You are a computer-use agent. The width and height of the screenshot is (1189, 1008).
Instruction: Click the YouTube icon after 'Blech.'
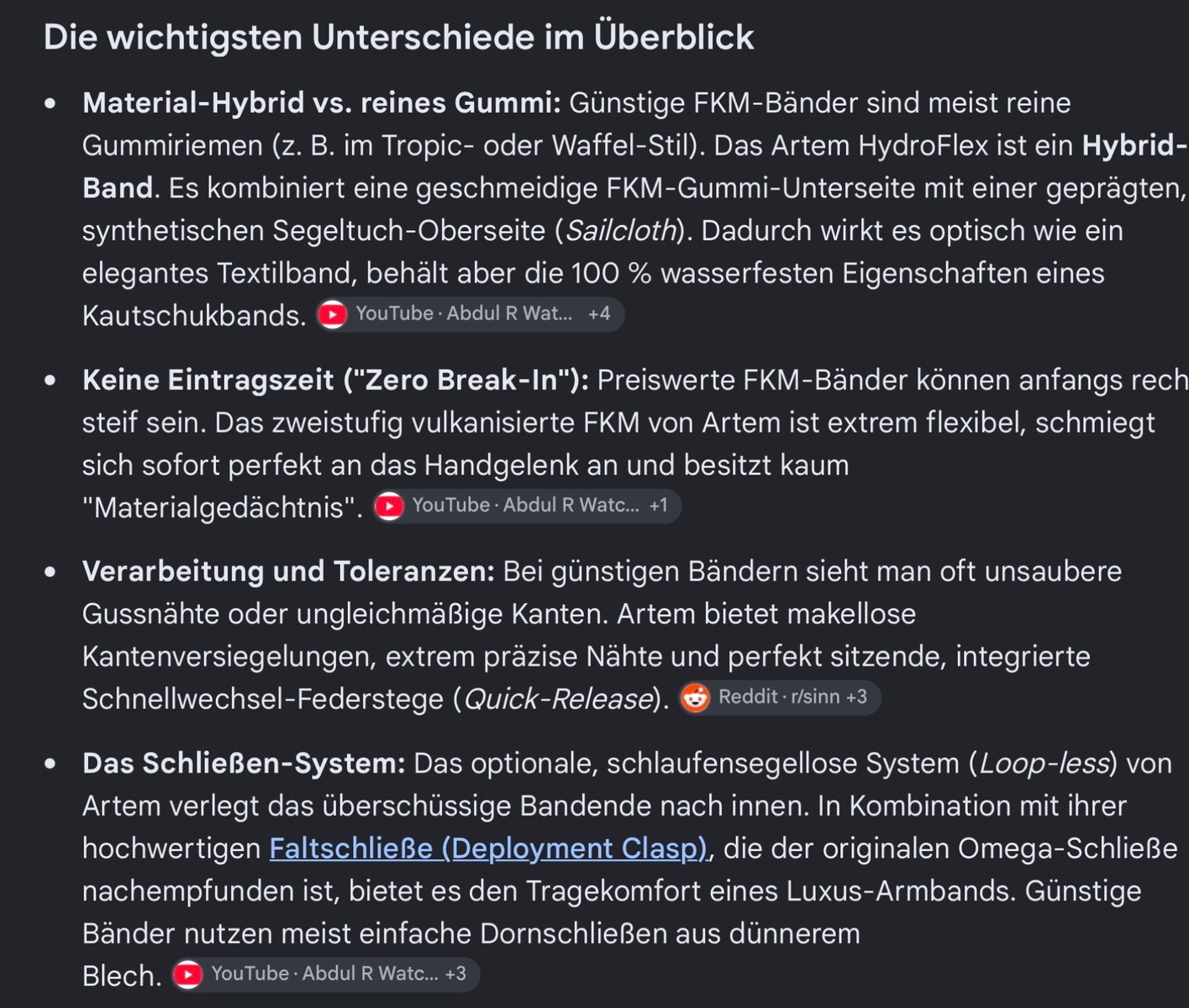(x=187, y=974)
